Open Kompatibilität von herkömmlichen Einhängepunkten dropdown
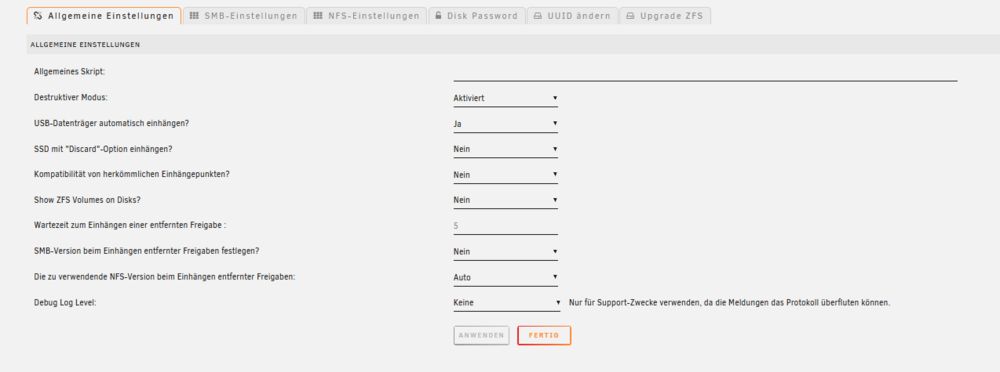 click(506, 175)
